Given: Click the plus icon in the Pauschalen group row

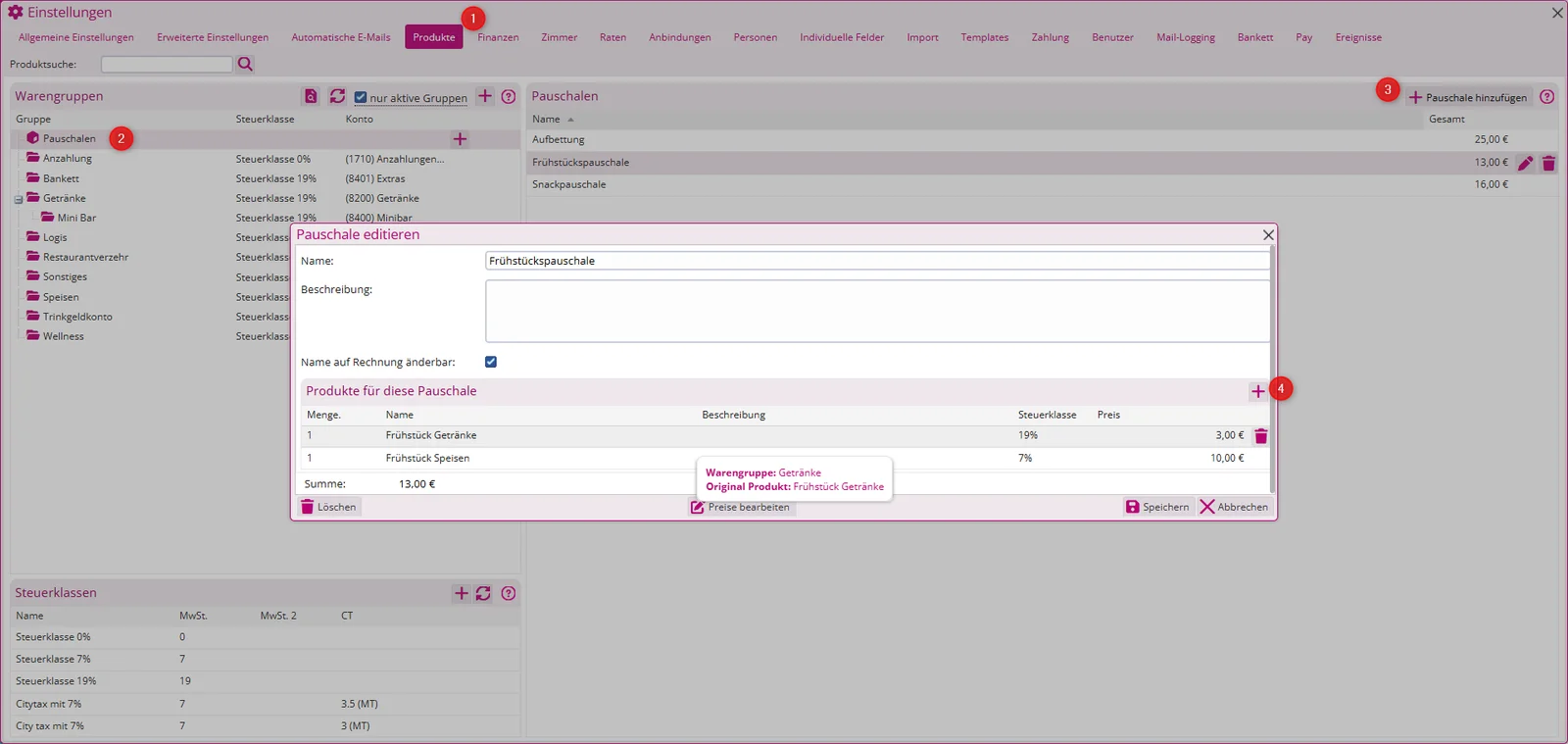Looking at the screenshot, I should coord(460,139).
